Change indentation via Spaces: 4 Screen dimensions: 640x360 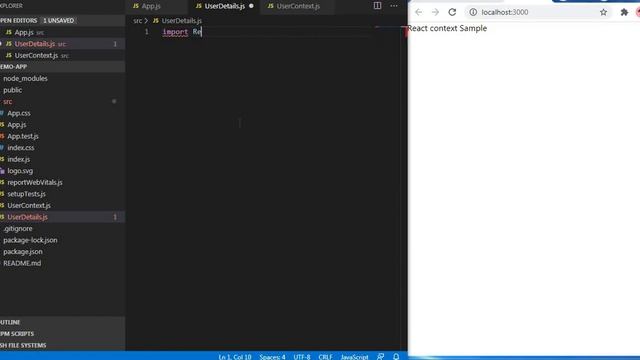(x=272, y=357)
